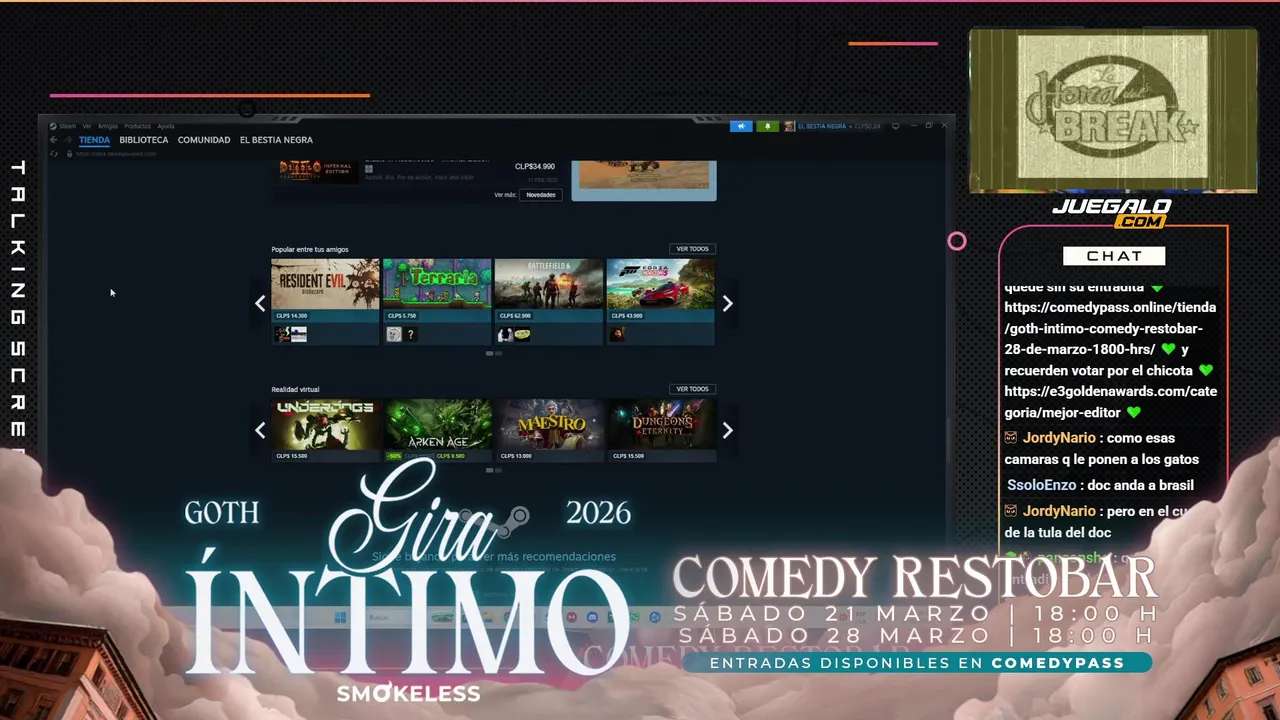This screenshot has height=720, width=1280.
Task: Select second page dot under Realidad virtual
Action: tap(499, 470)
